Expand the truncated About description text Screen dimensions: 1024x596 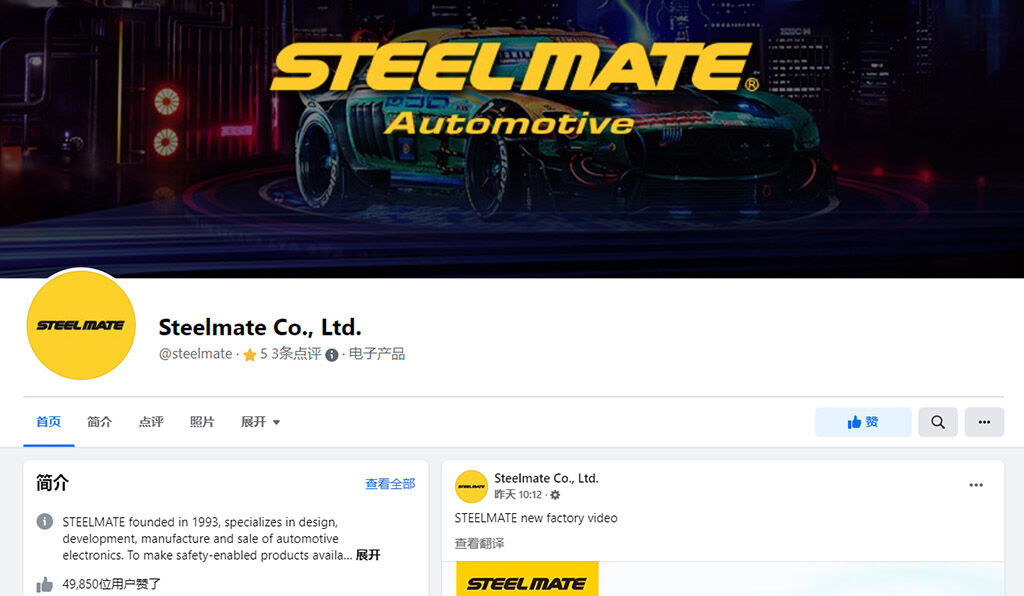[368, 555]
